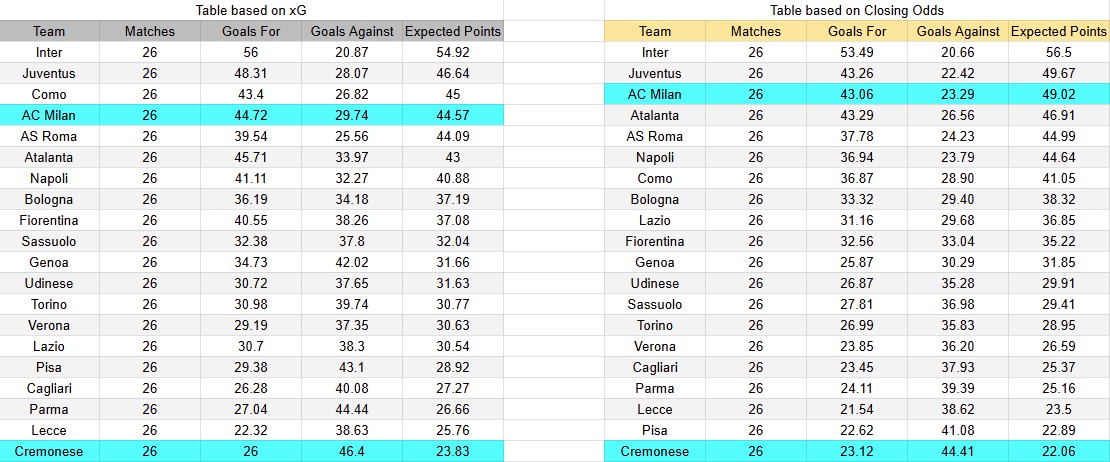Click Atalanta's Expected Points value 46.91

click(1059, 115)
